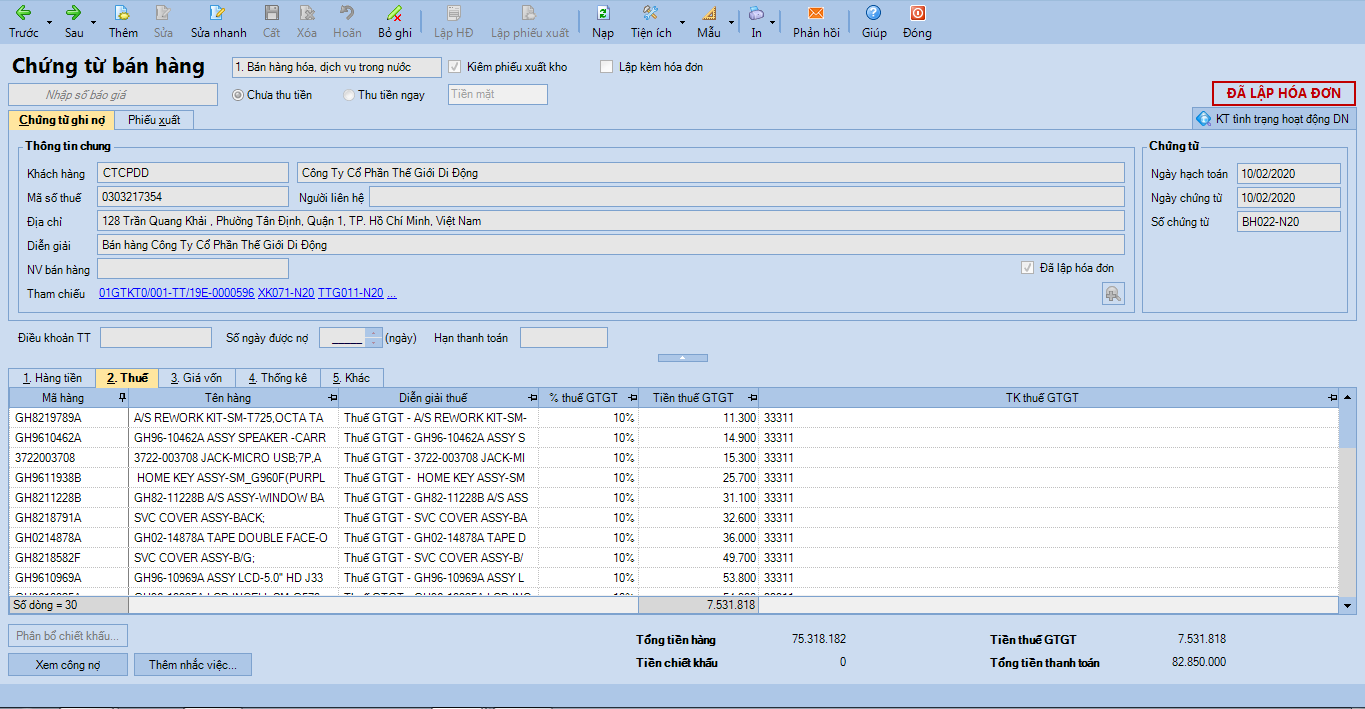The width and height of the screenshot is (1365, 709).
Task: Click the Hạn thanh toán field
Action: [564, 338]
